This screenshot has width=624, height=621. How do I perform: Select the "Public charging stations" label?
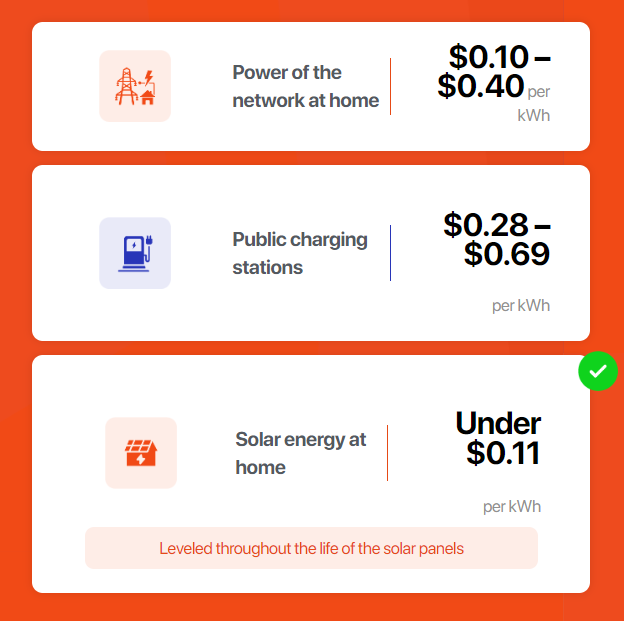tap(300, 253)
